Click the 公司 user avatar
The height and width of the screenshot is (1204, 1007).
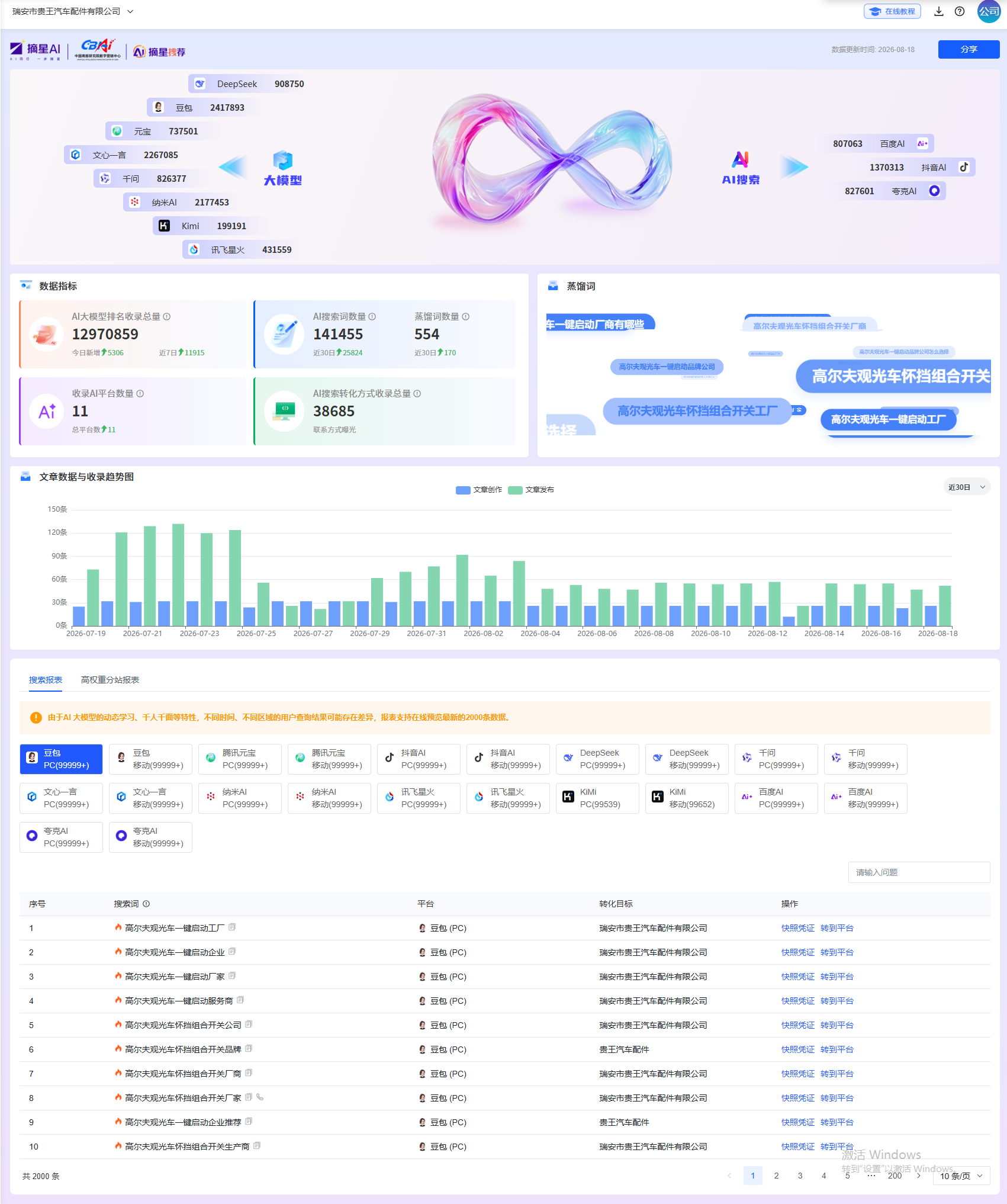[x=989, y=11]
